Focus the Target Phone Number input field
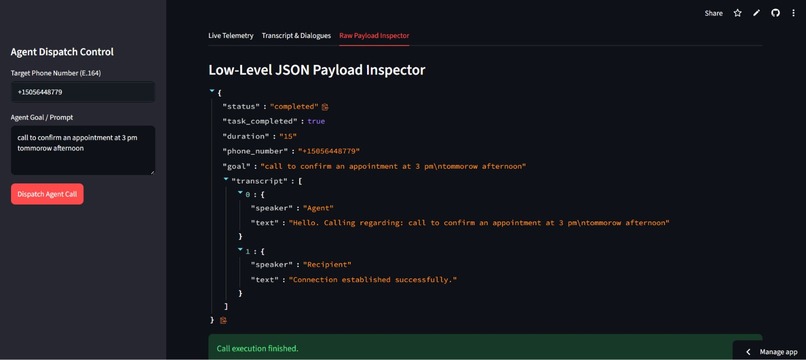This screenshot has width=806, height=360. tap(83, 92)
